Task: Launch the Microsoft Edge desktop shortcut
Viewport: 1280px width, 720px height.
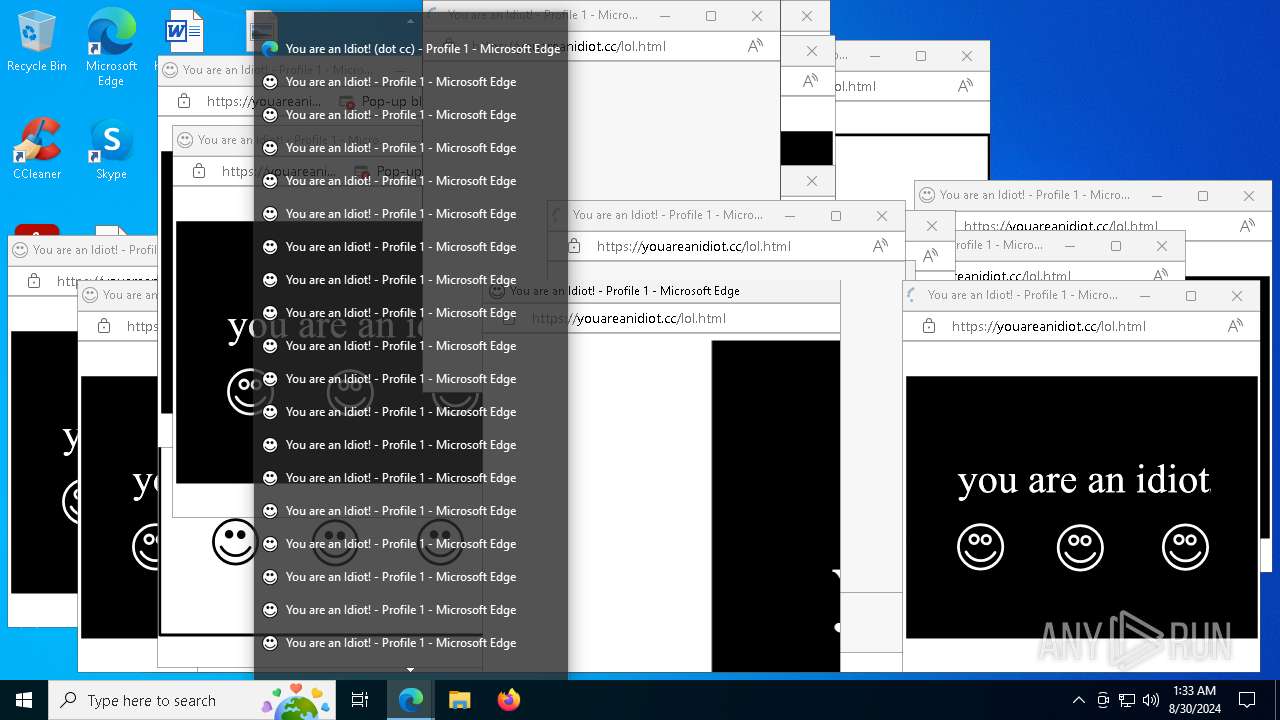Action: 111,47
